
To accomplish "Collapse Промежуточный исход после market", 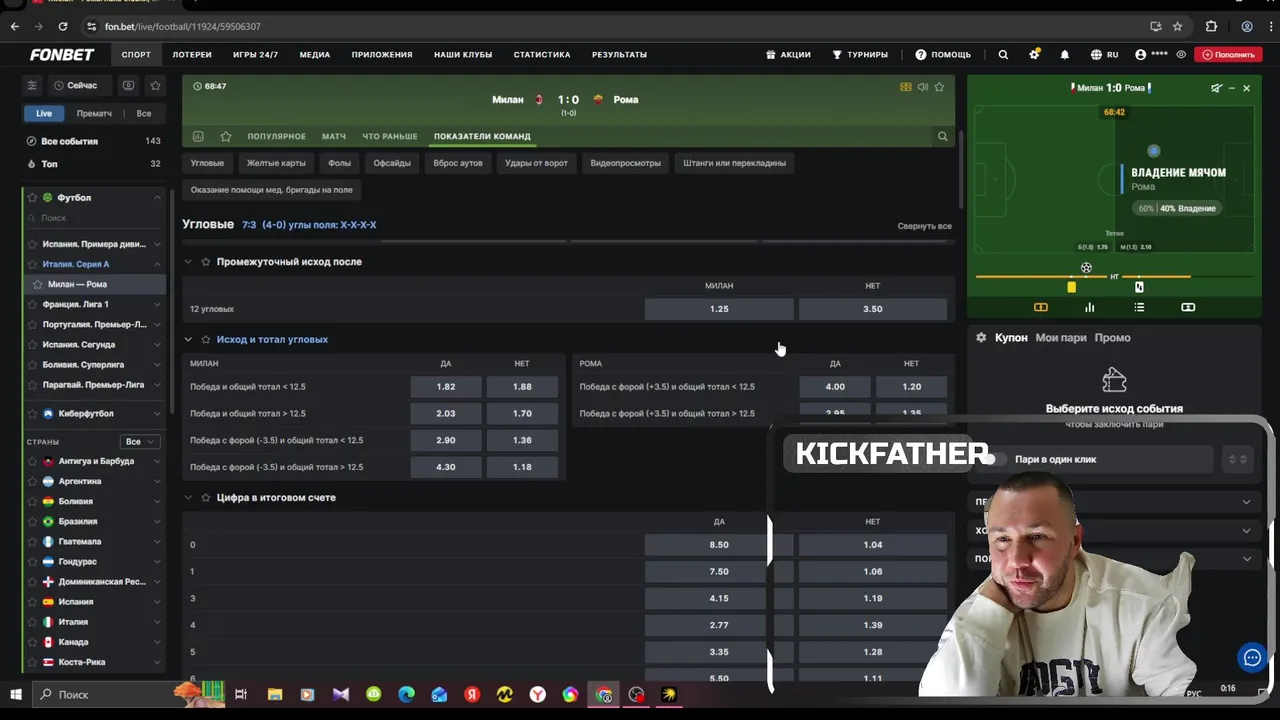I will (x=188, y=262).
